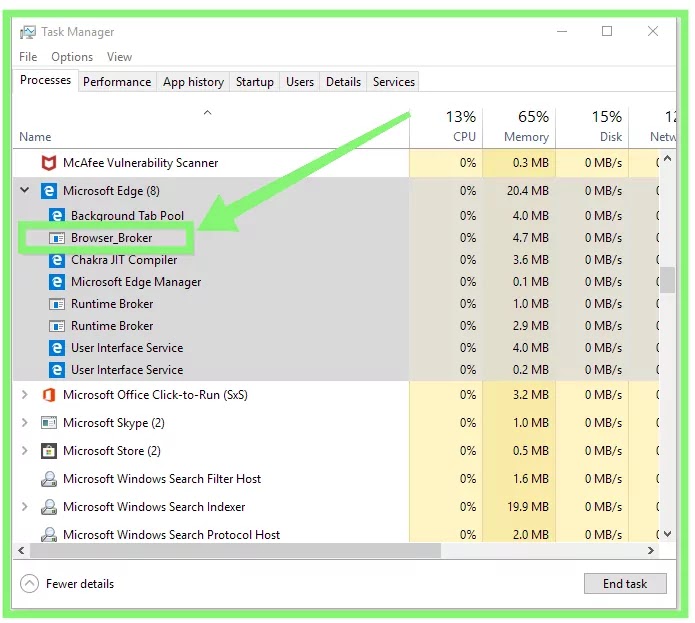Screen dimensions: 695x623
Task: Switch to the Performance tab
Action: (117, 82)
